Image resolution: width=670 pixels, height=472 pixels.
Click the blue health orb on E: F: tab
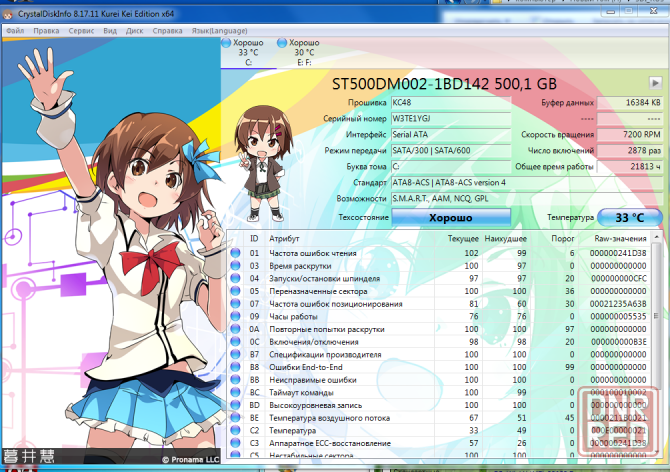pyautogui.click(x=282, y=43)
